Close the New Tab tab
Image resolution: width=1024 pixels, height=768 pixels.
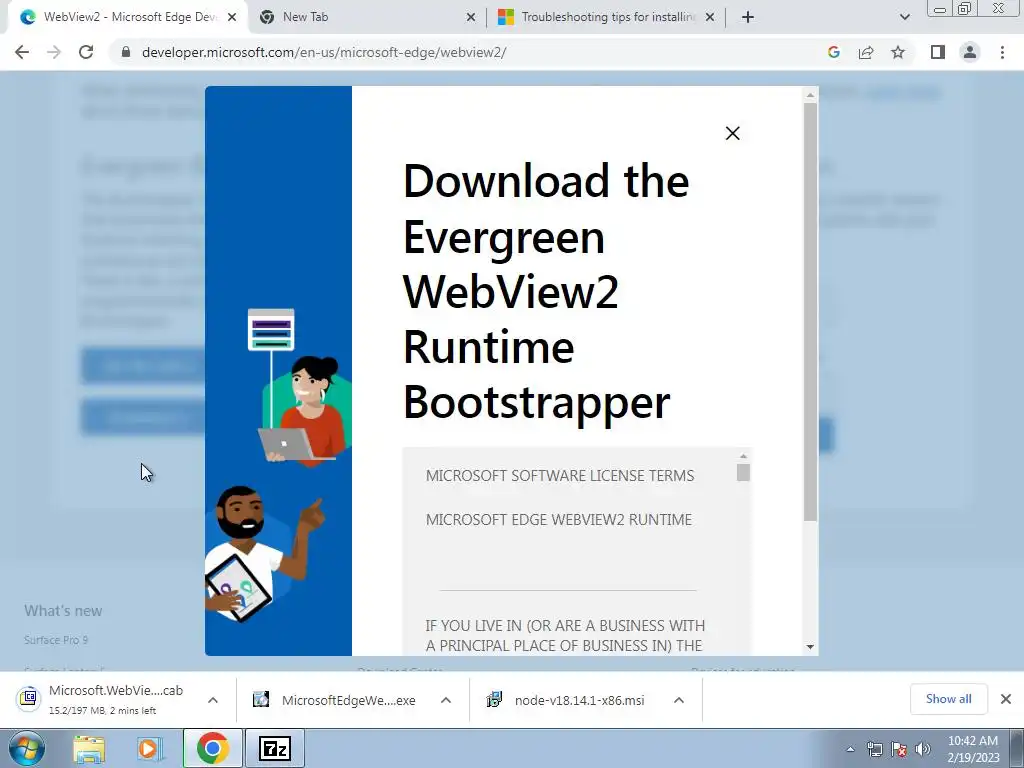point(471,18)
